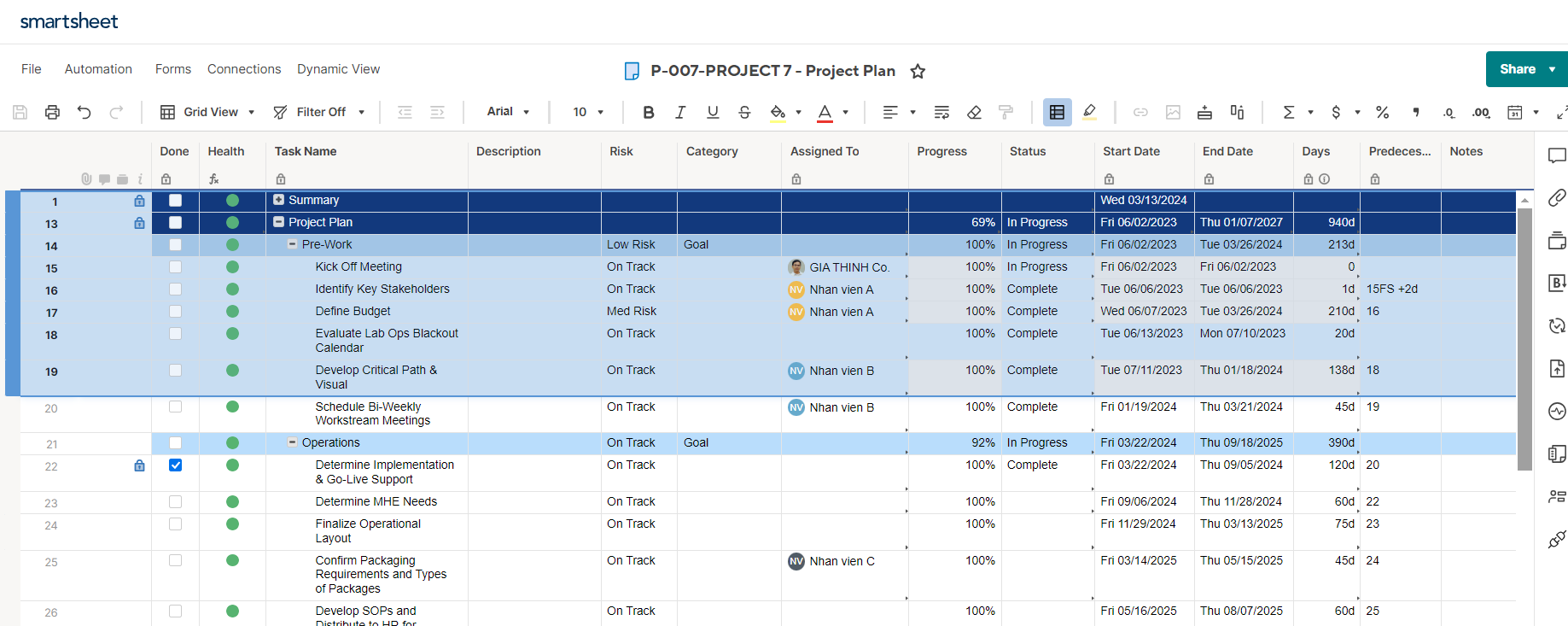
Task: Open the Arial font dropdown
Action: 509,112
